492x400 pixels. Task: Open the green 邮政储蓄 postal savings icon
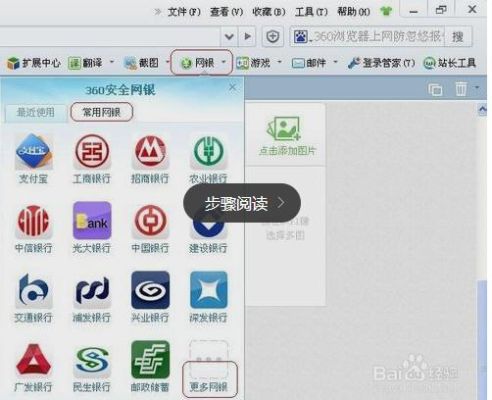(x=150, y=360)
